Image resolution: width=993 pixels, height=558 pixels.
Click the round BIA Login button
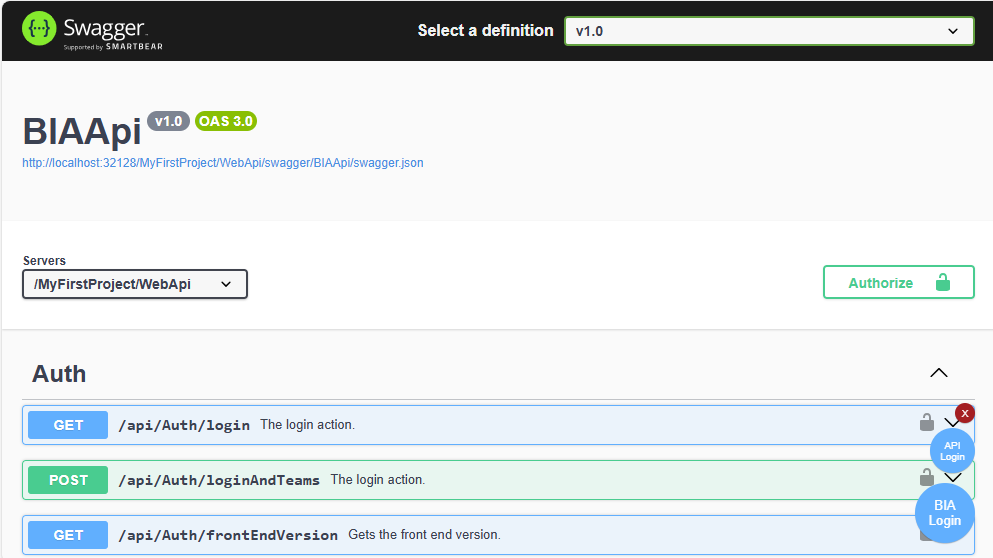(x=944, y=513)
